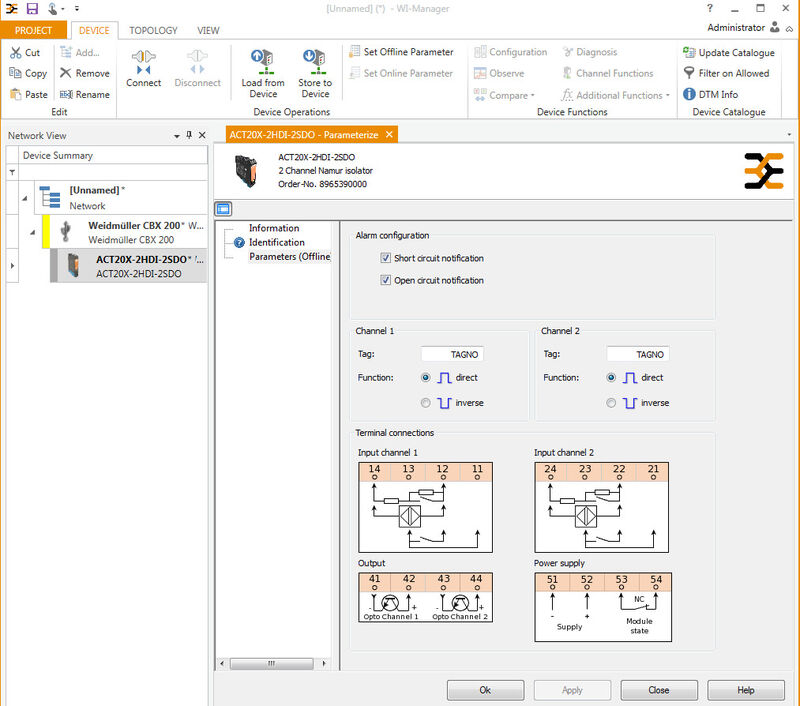Open the Quick Access toolbar dropdown

pyautogui.click(x=77, y=8)
